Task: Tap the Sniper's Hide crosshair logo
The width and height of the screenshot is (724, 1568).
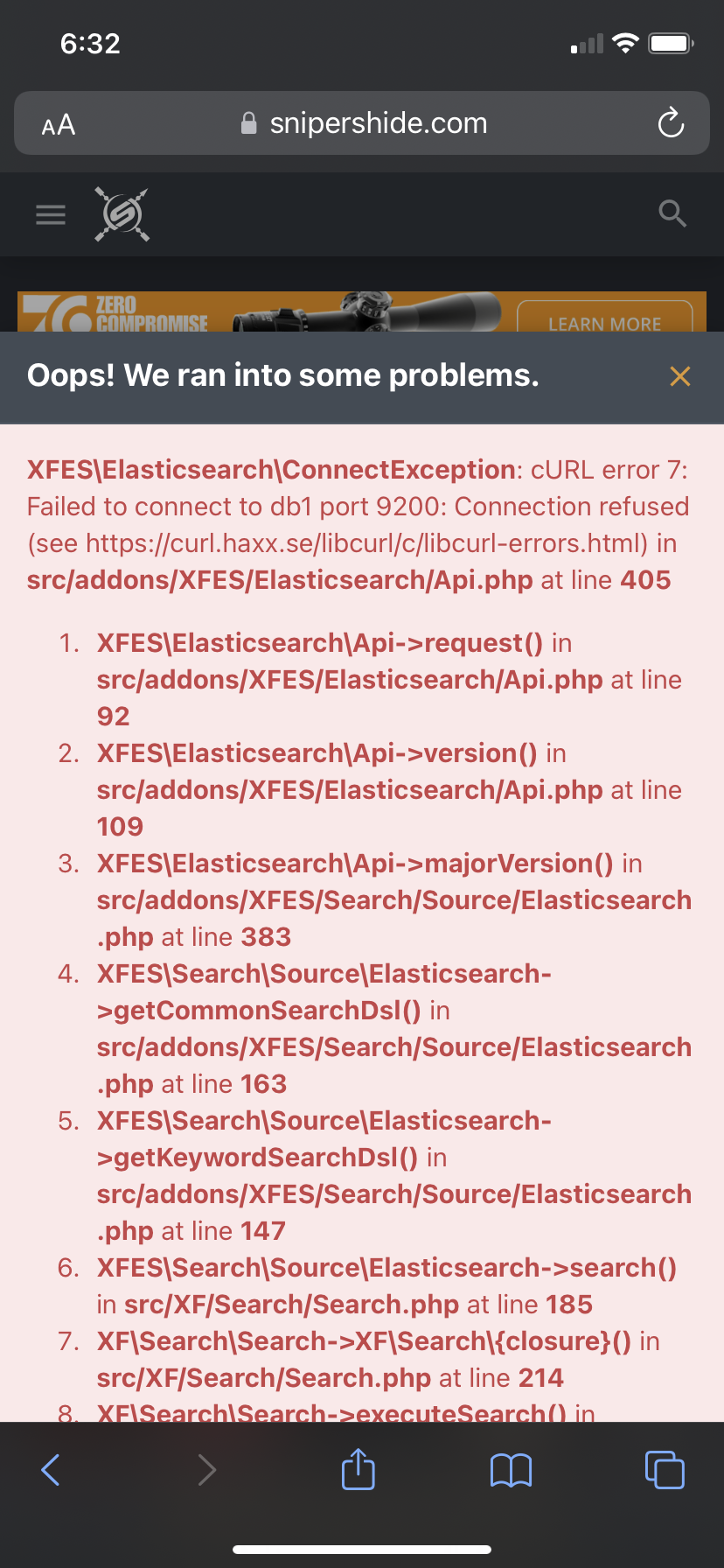Action: 122,214
